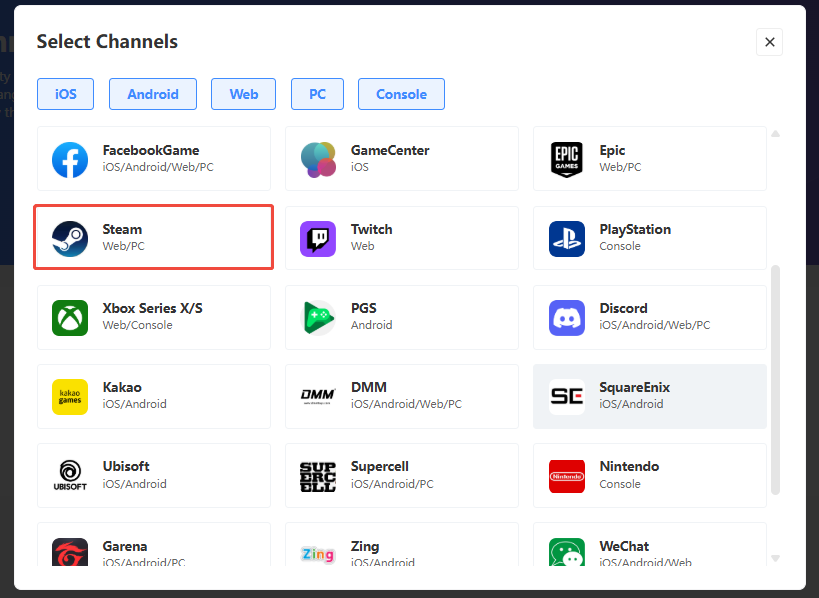Viewport: 819px width, 598px height.
Task: Select the Steam channel name
Action: point(122,229)
